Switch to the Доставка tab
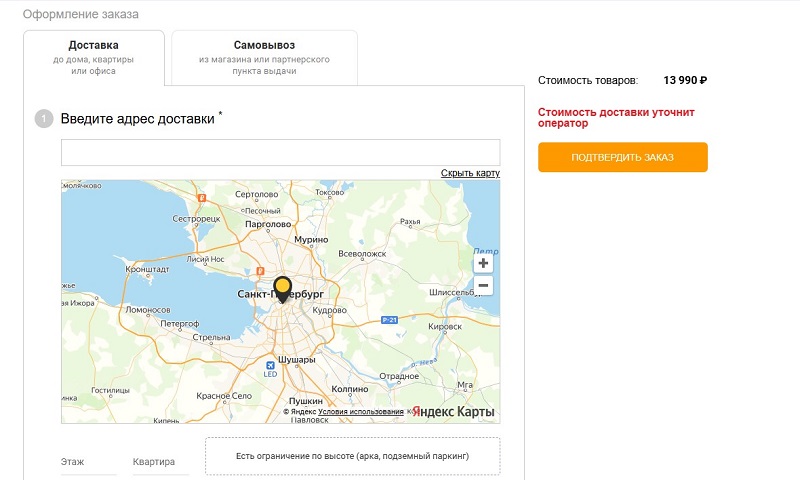This screenshot has width=800, height=480. 94,58
